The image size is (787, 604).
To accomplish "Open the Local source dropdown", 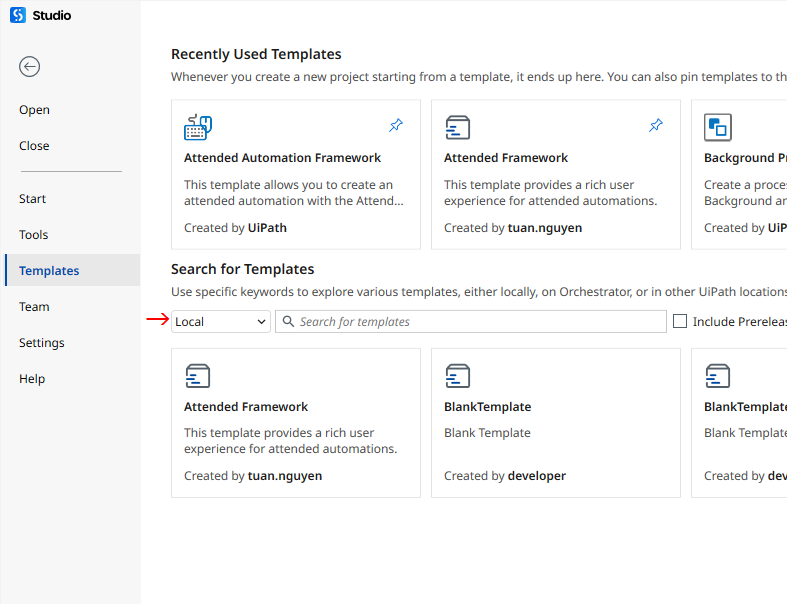I will tap(221, 321).
